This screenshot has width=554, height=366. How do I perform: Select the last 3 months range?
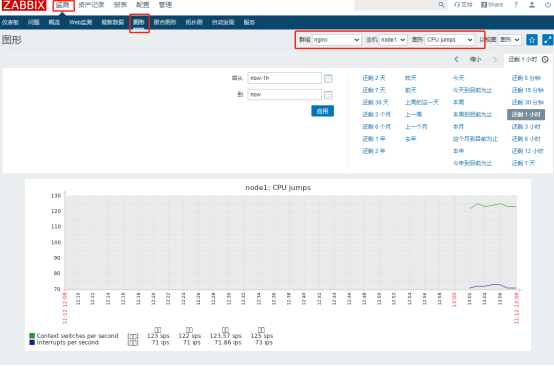click(x=376, y=114)
